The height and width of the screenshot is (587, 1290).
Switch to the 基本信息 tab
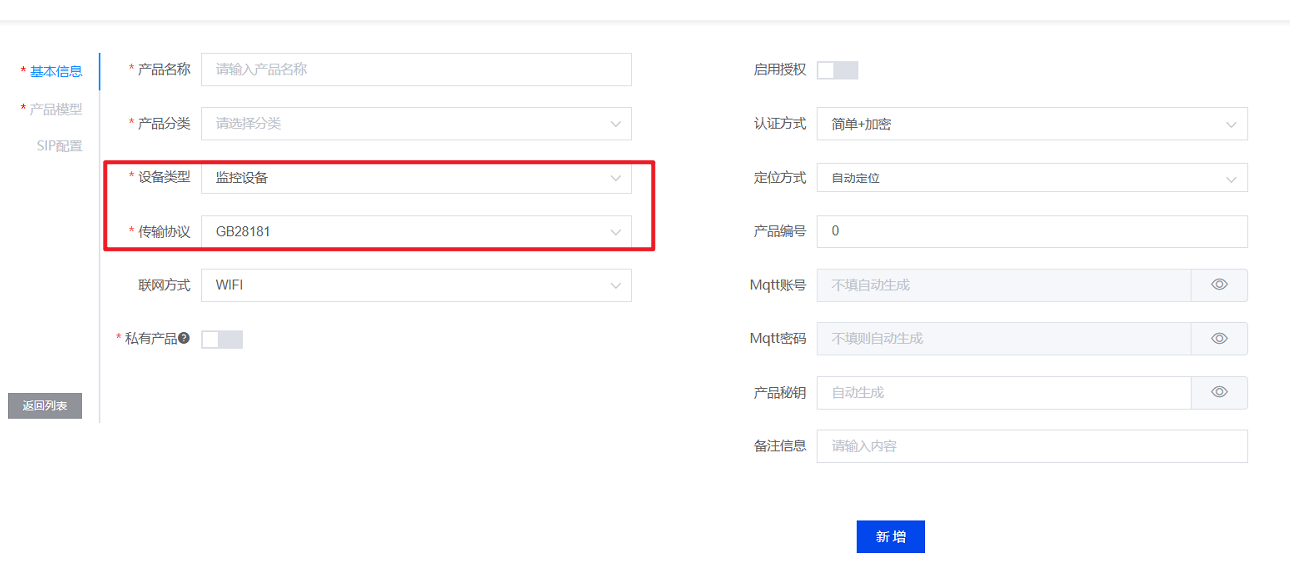[56, 71]
